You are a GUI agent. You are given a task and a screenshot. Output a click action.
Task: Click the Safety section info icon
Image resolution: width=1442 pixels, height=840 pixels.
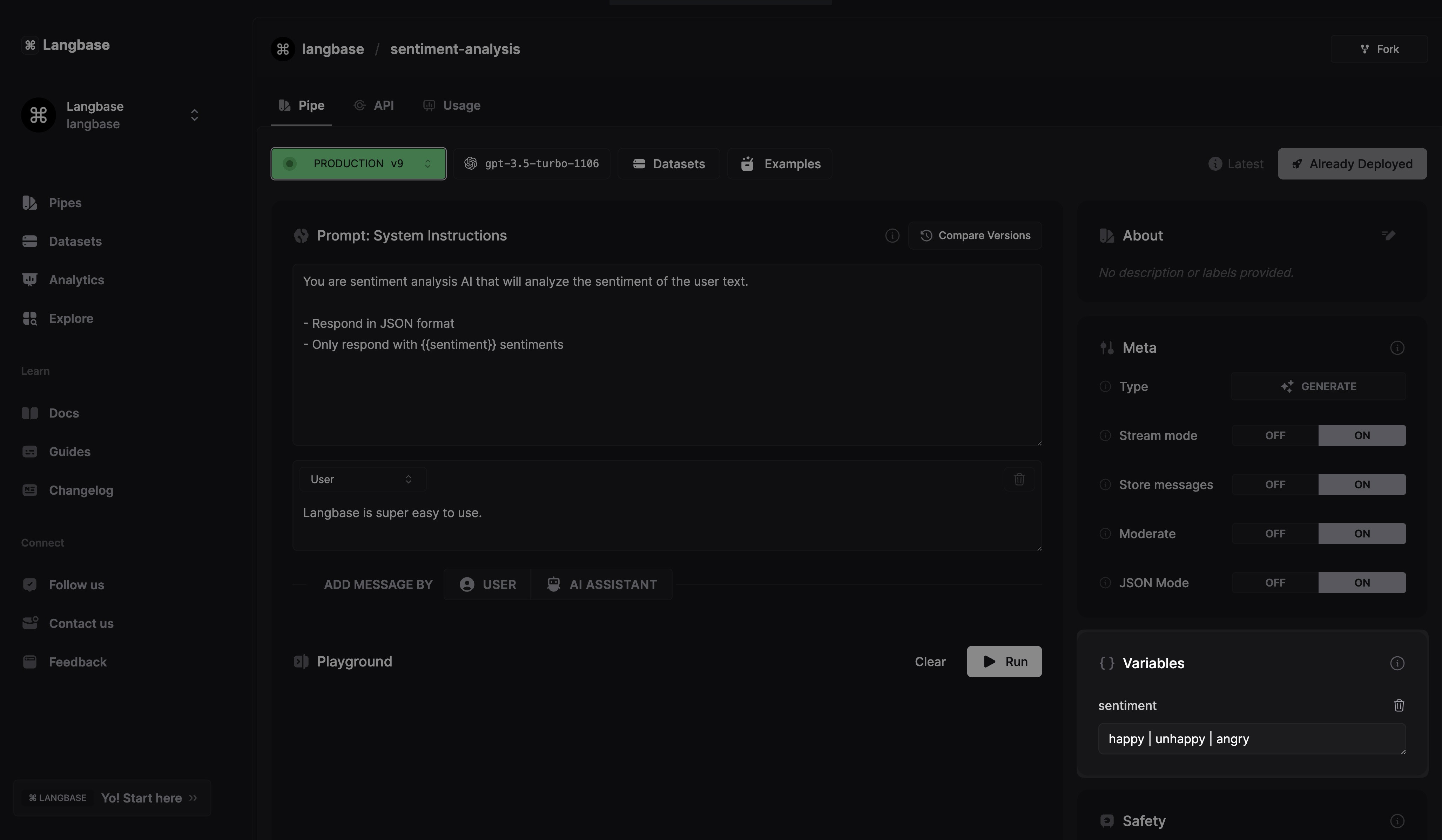pyautogui.click(x=1397, y=821)
